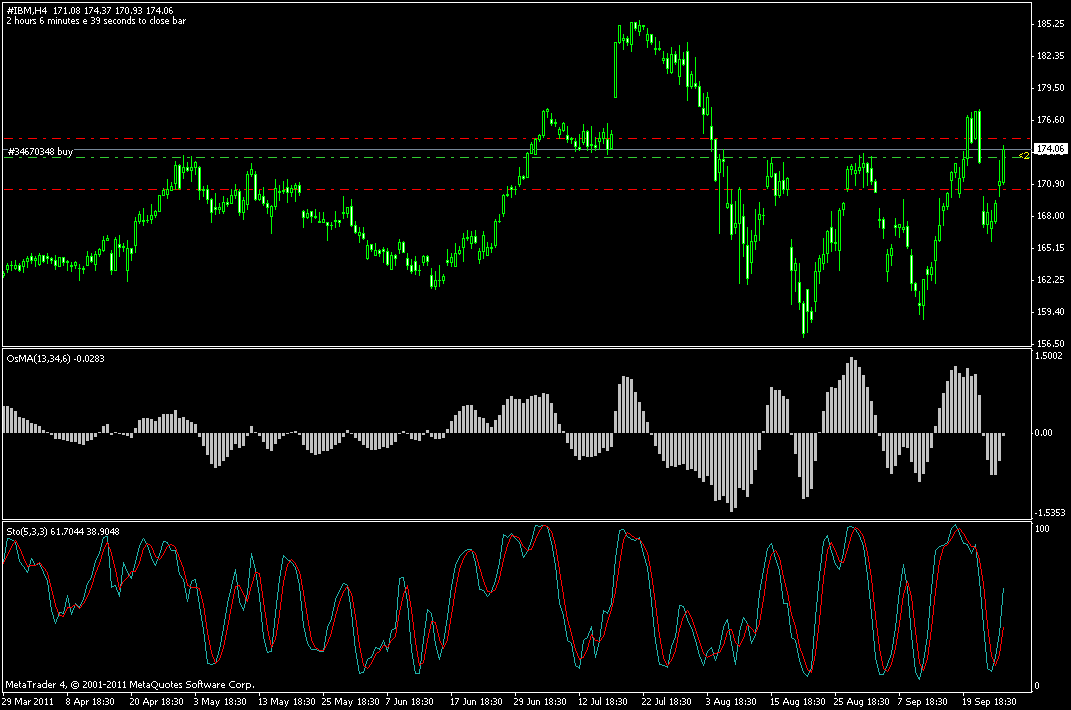
Task: Click the 1.5002 OsMA scale maximum
Action: [1049, 356]
